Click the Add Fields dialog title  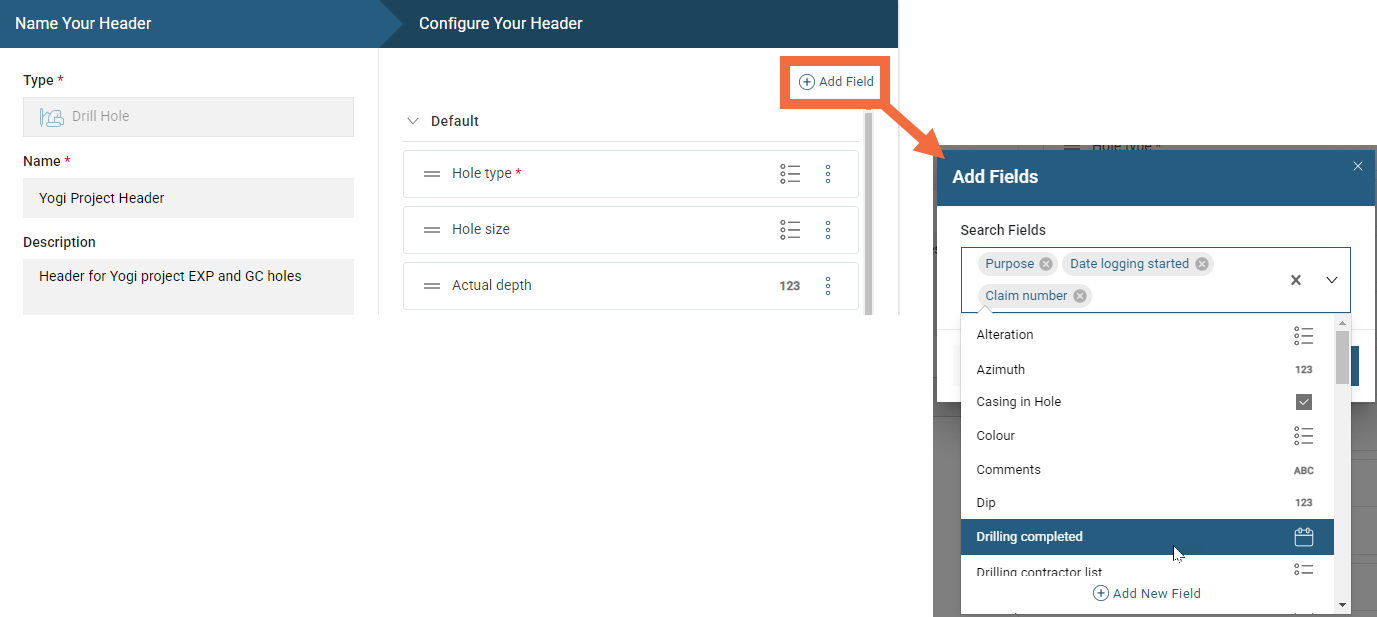tap(995, 177)
